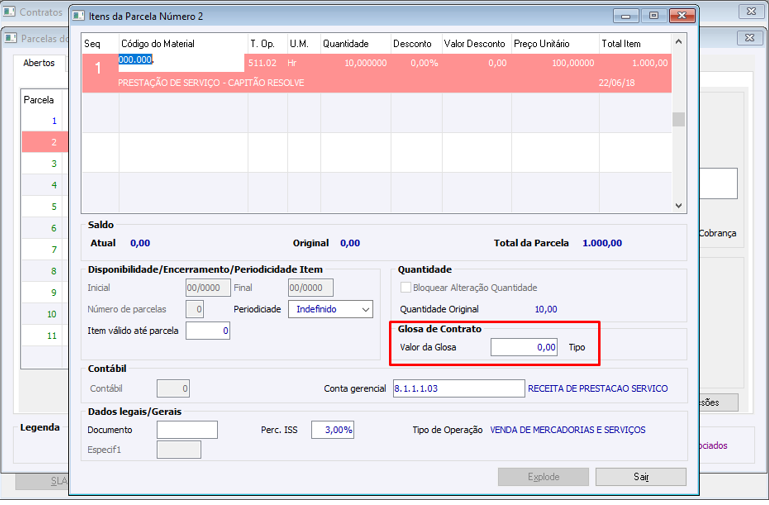Click the Itens da Parcela window title icon
Screen dimensions: 769x505
coord(79,16)
